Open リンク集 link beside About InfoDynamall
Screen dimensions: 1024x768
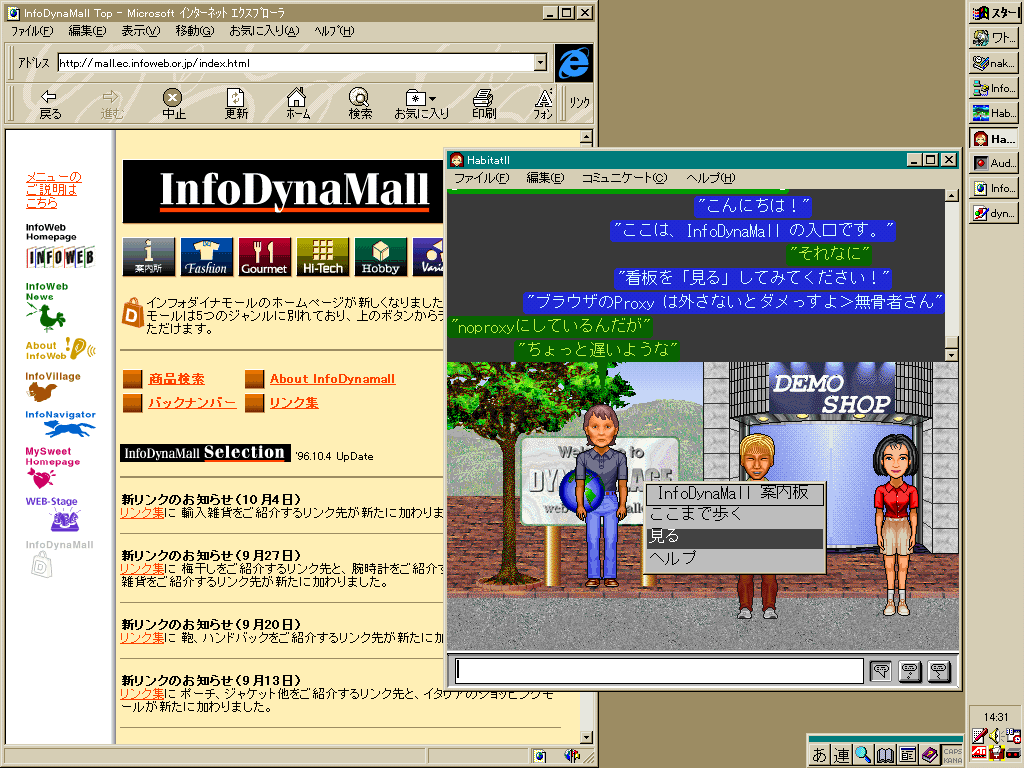[x=294, y=403]
